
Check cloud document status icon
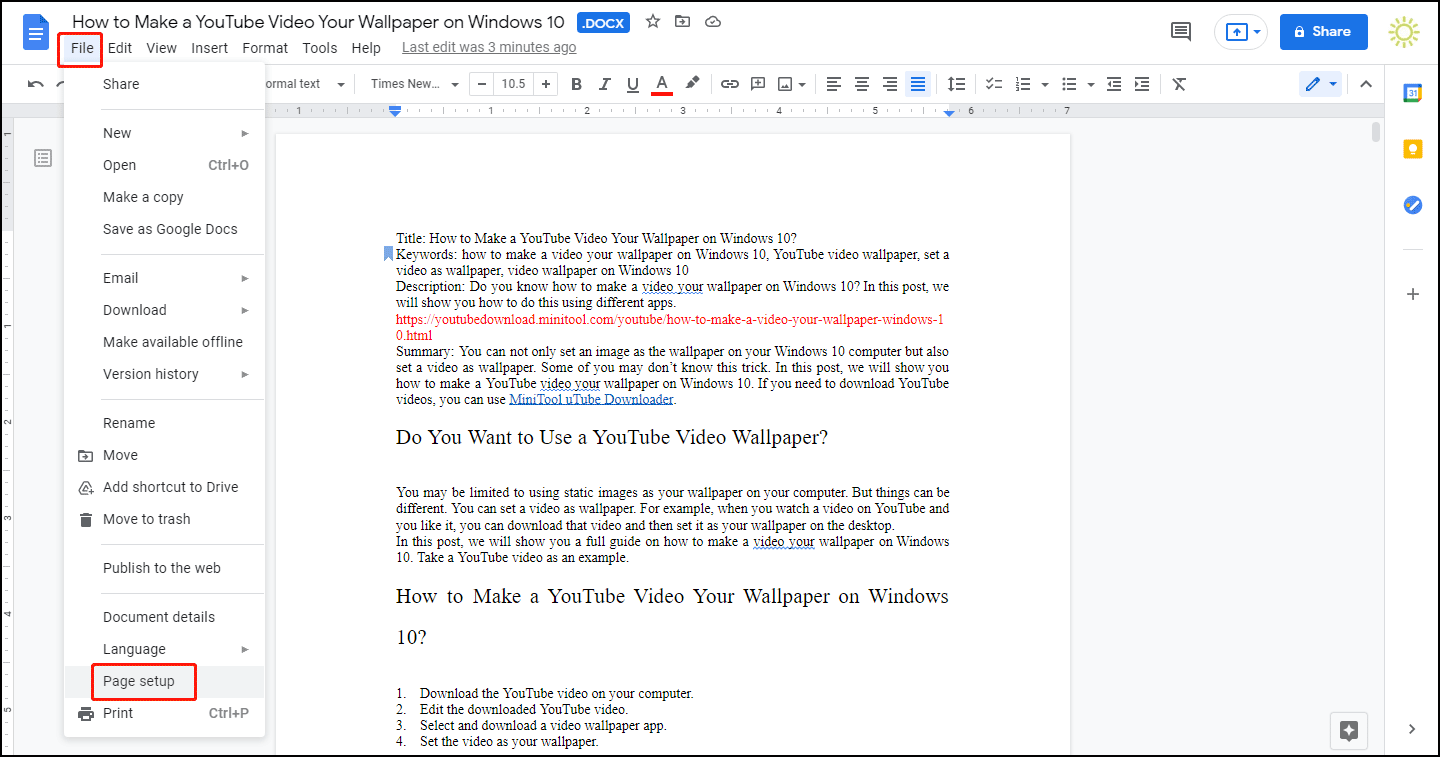click(712, 21)
